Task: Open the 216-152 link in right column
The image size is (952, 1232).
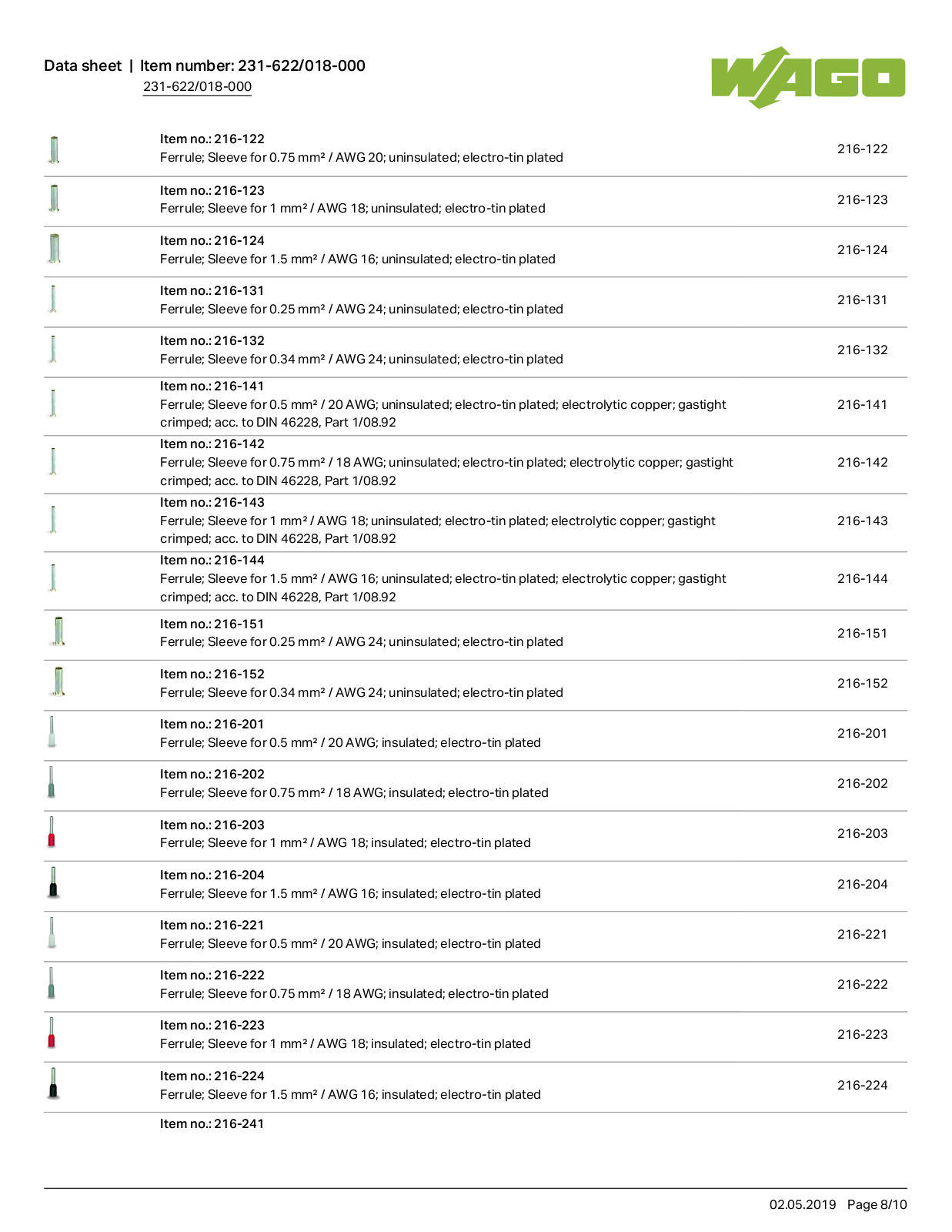Action: (x=862, y=683)
